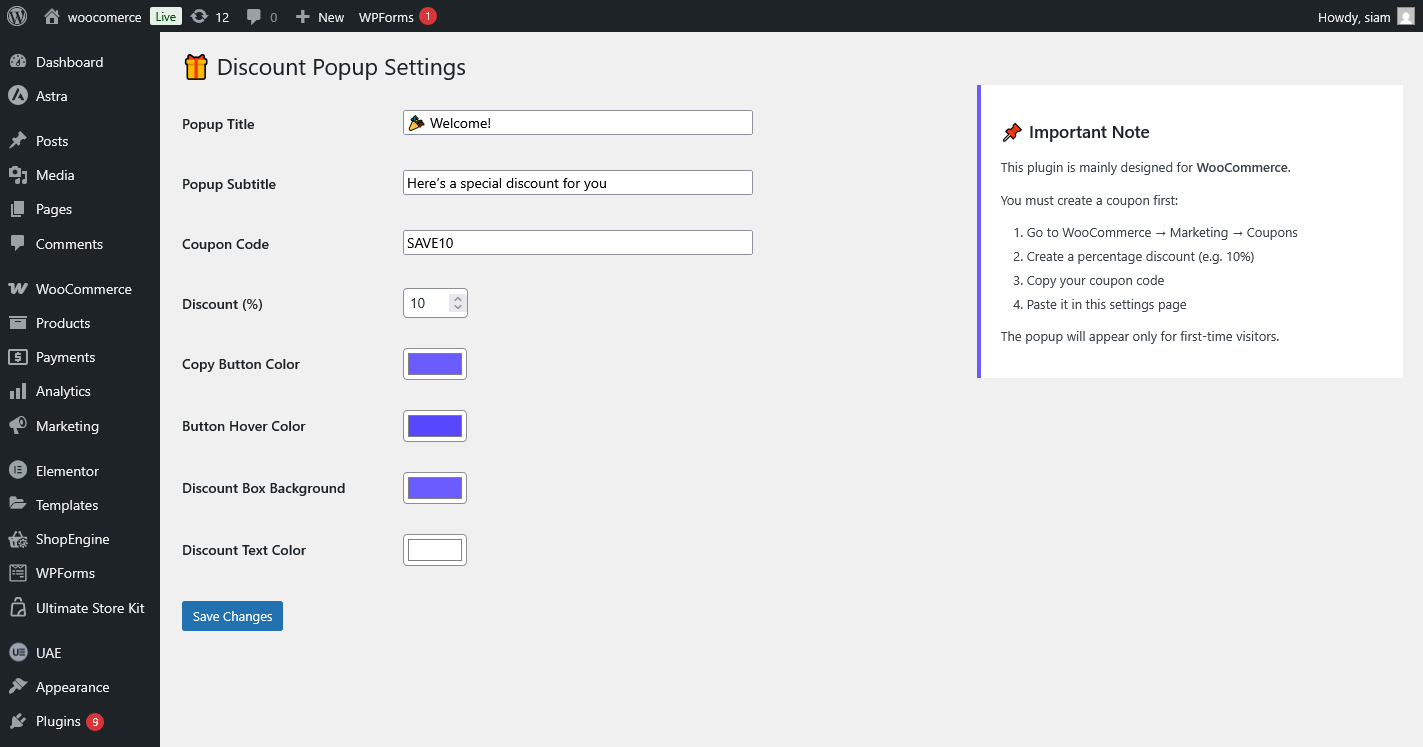Open Media library from sidebar icon

[21, 174]
